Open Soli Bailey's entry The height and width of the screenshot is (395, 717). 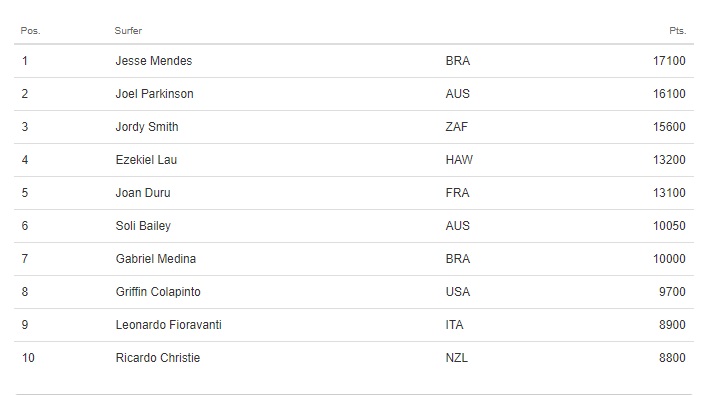pyautogui.click(x=143, y=226)
